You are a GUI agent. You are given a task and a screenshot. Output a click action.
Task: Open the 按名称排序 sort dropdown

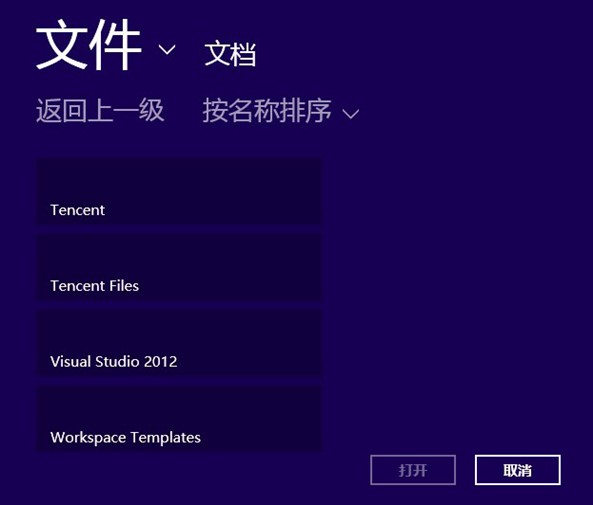click(x=281, y=111)
